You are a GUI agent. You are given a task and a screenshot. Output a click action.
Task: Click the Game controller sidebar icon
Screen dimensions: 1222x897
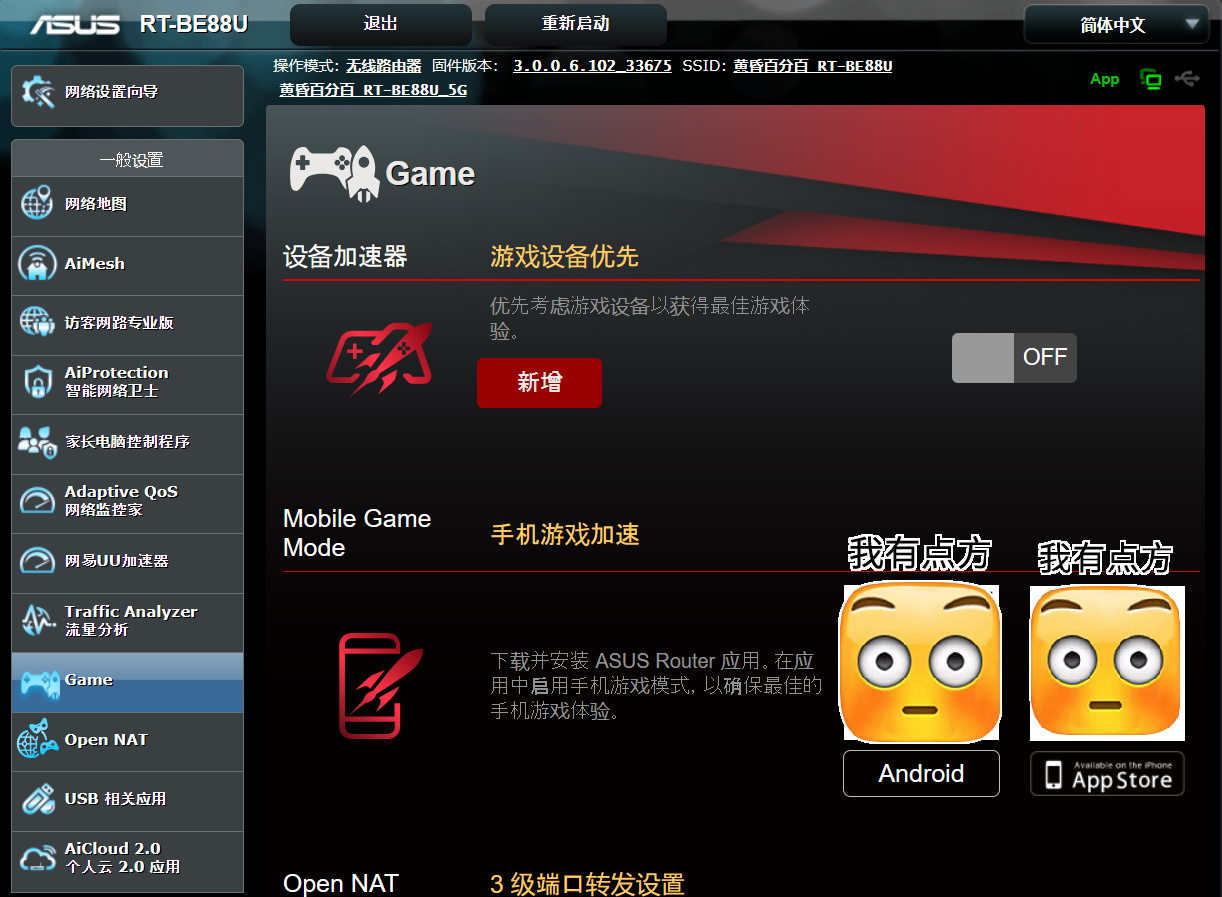click(39, 683)
